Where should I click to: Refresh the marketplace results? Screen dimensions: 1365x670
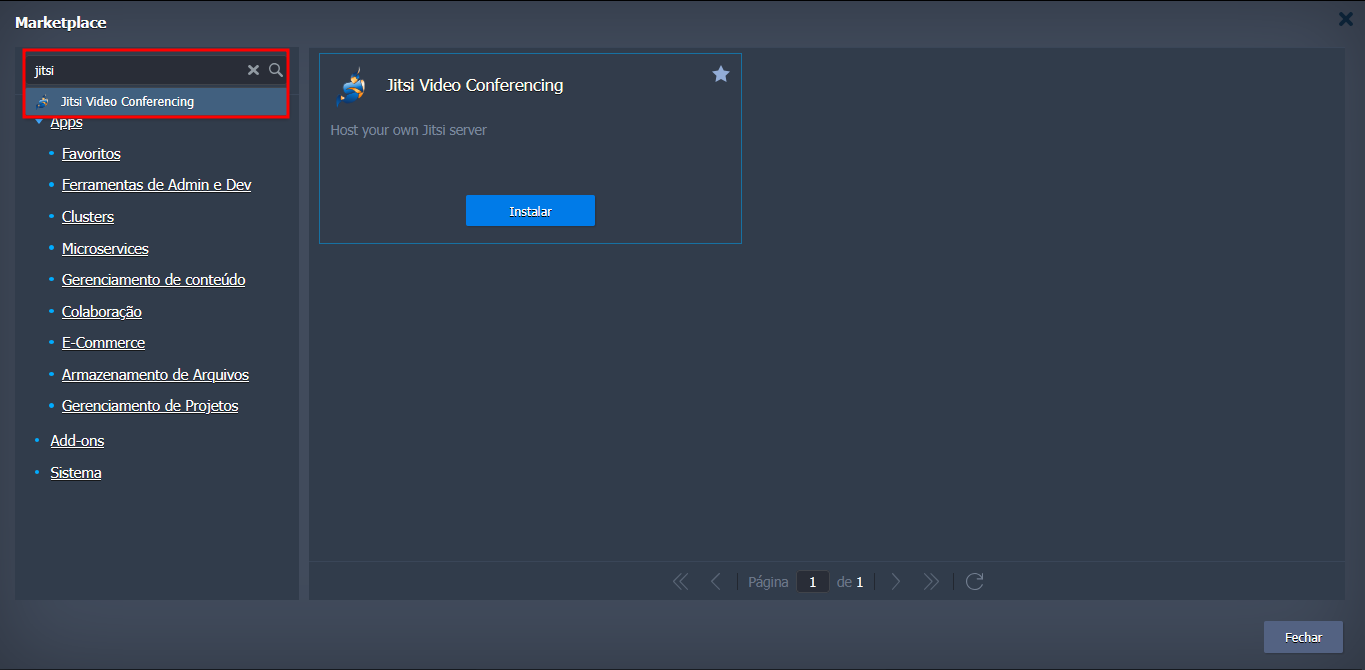(x=975, y=582)
